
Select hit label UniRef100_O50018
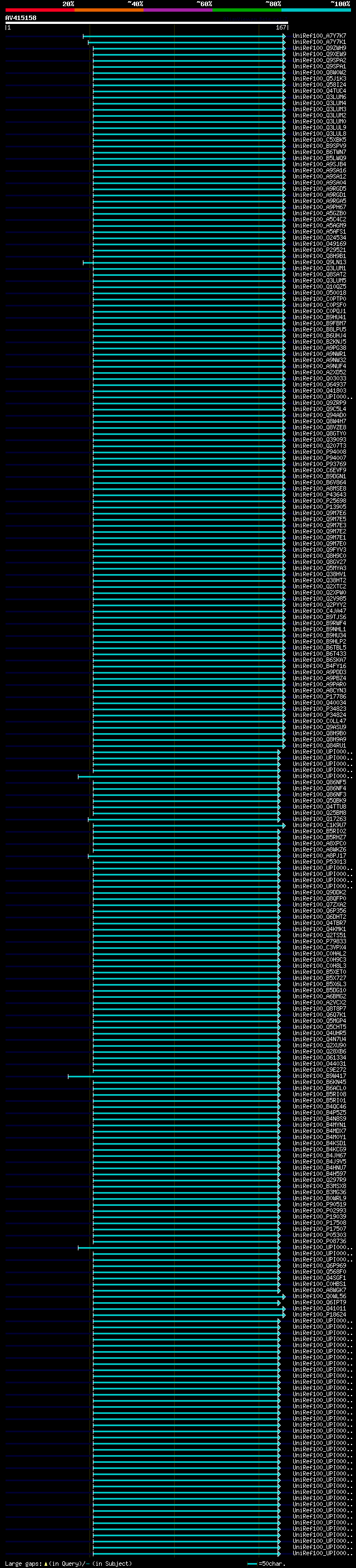319,293
